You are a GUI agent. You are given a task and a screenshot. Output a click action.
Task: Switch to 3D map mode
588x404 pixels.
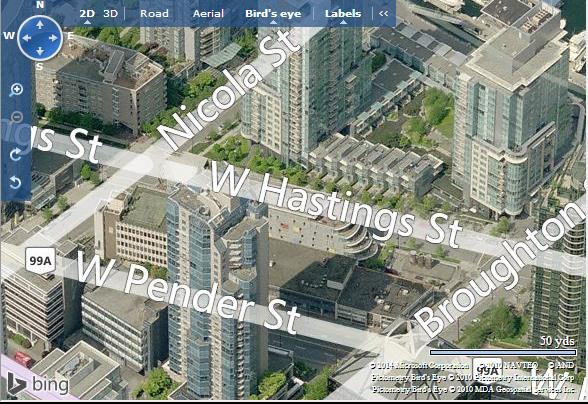pos(111,14)
